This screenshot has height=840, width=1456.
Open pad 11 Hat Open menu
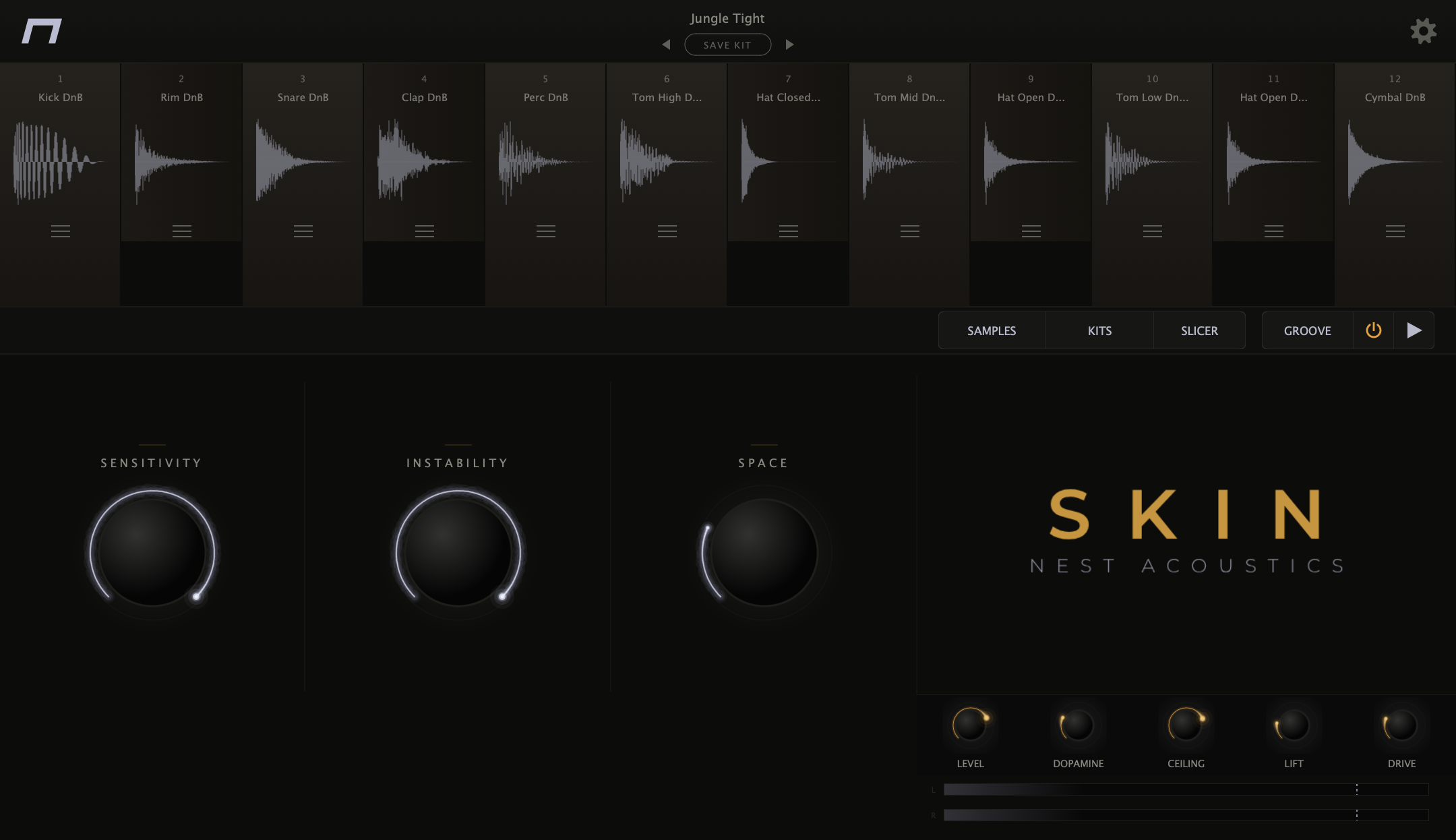1274,231
